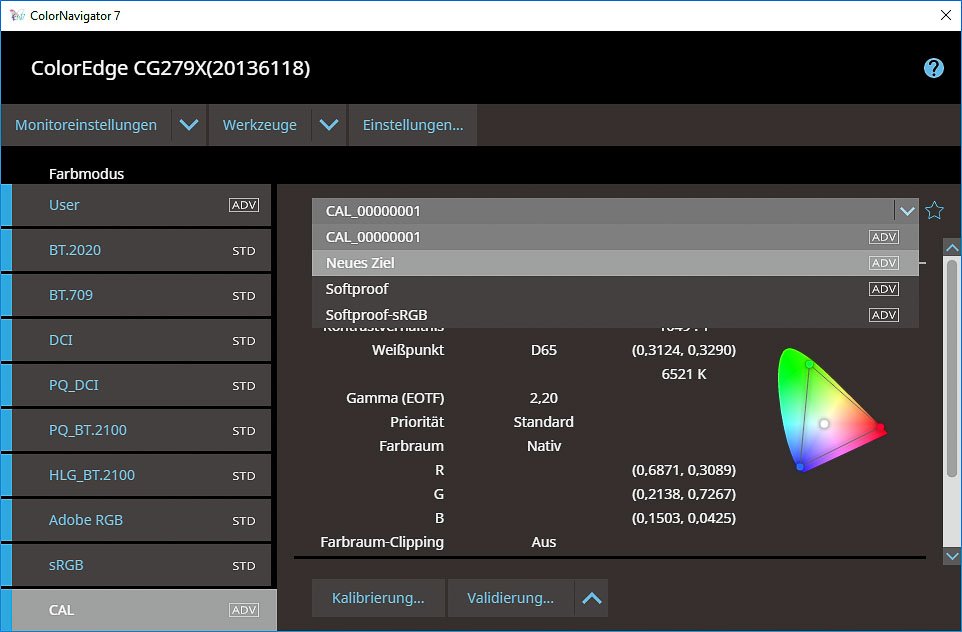The image size is (962, 632).
Task: Mark target as favorite with star icon
Action: 934,210
